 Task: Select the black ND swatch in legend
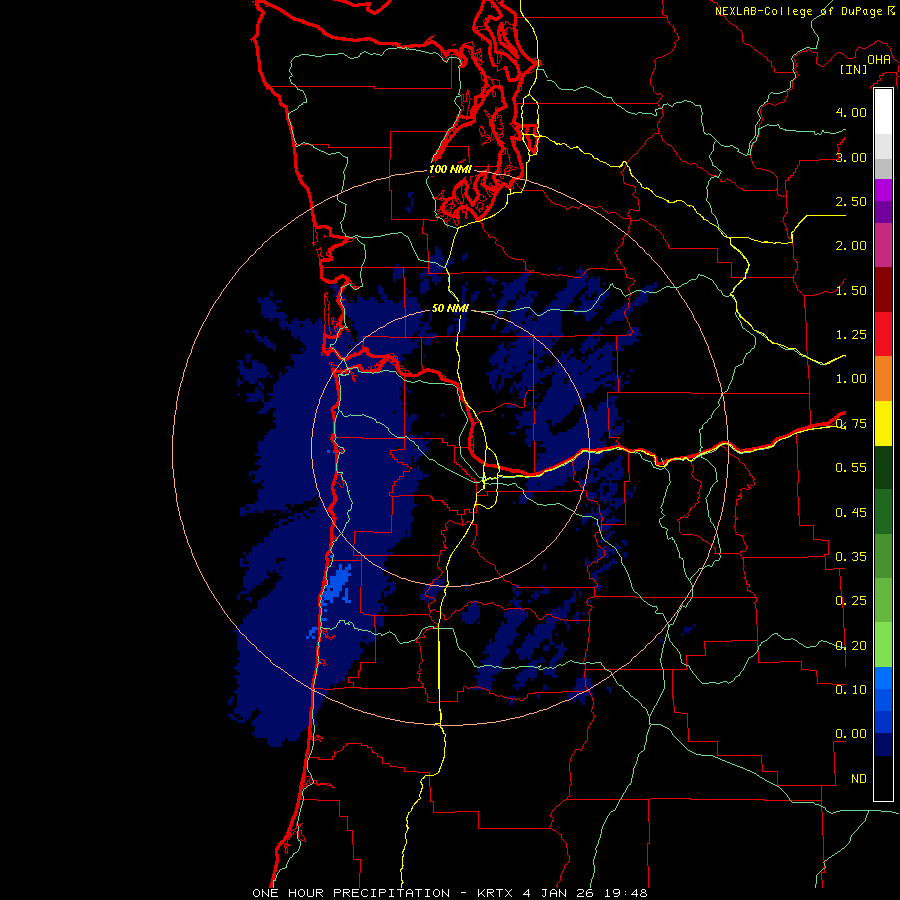coord(883,778)
